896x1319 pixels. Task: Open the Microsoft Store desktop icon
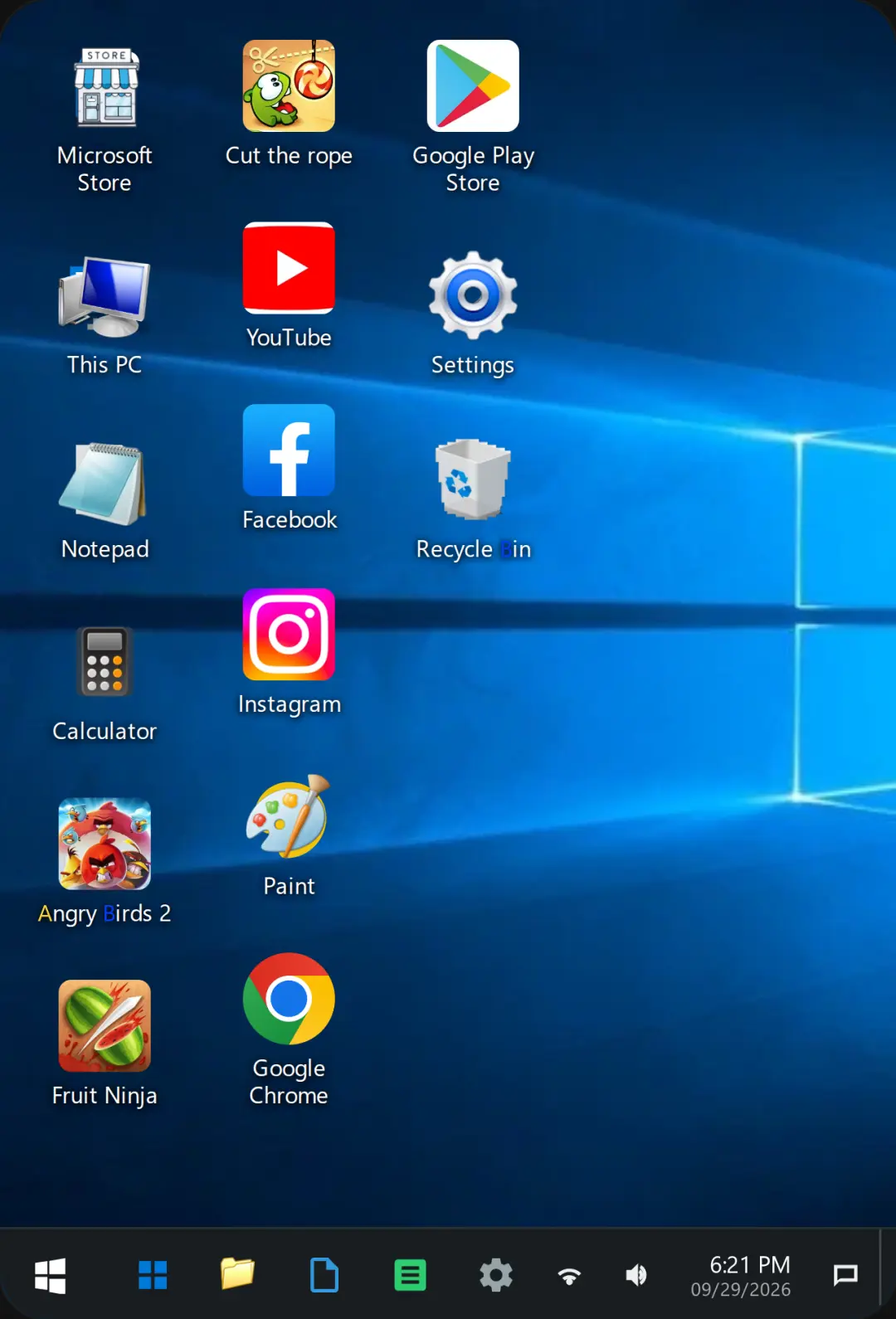coord(105,87)
